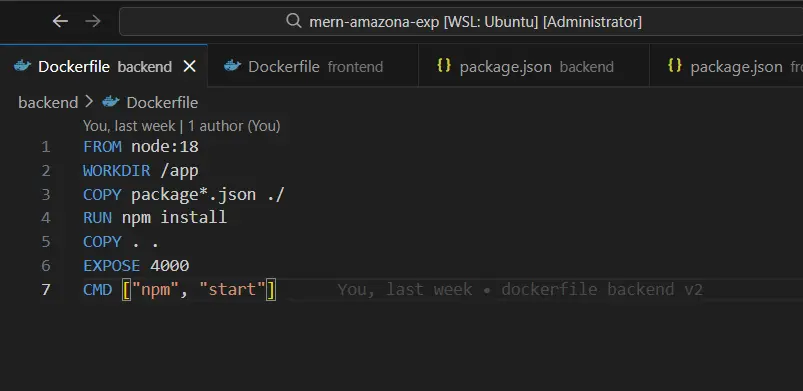Click the 'dockerfile backend v2' blame annotation

602,290
